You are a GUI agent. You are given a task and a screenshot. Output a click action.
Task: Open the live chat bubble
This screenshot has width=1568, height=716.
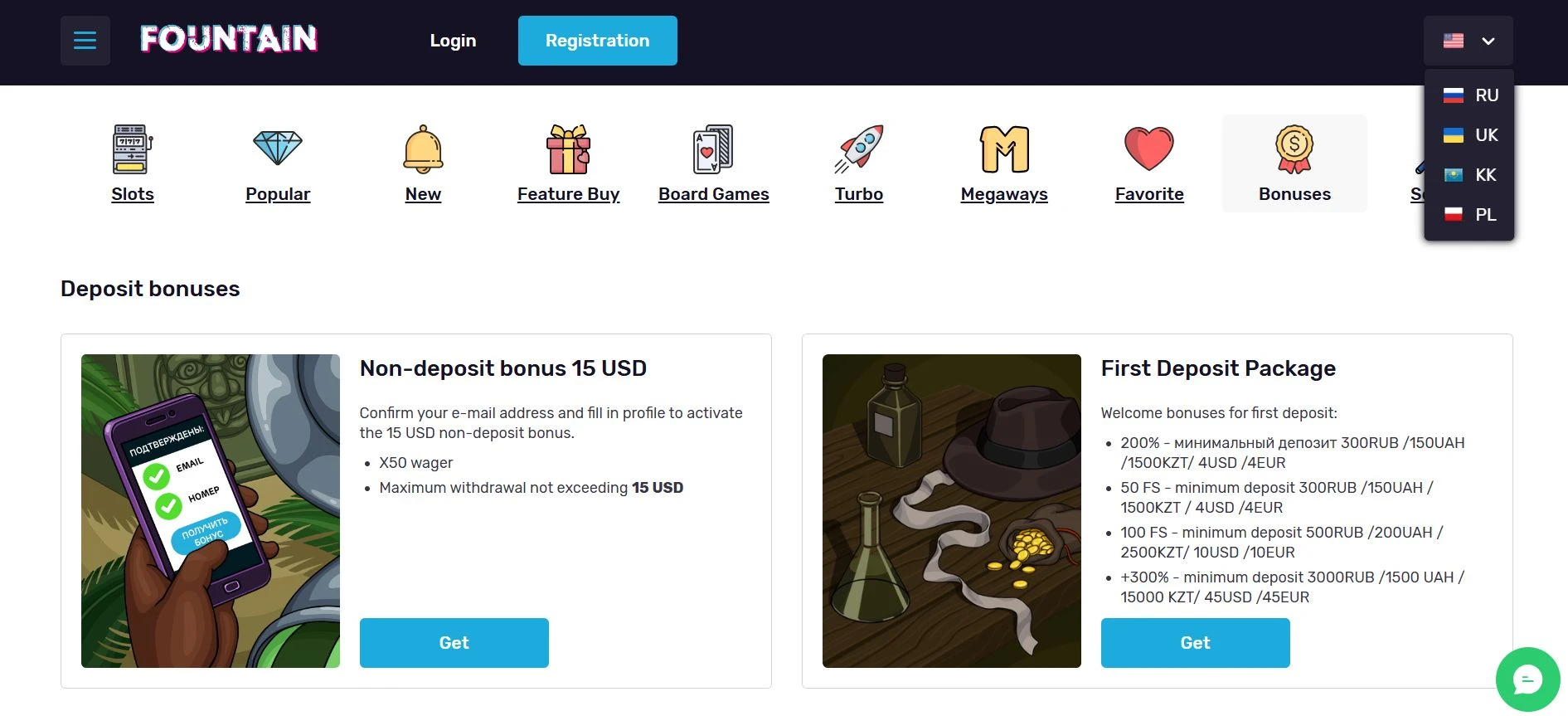(1527, 679)
